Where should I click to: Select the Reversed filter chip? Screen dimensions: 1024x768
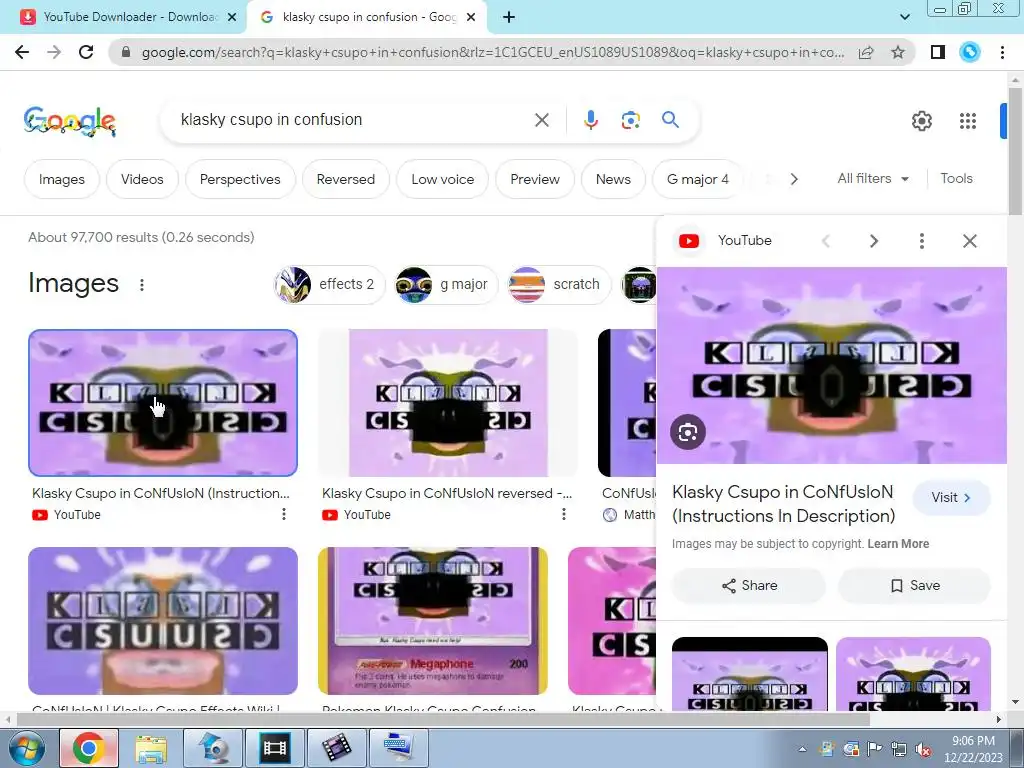[345, 179]
